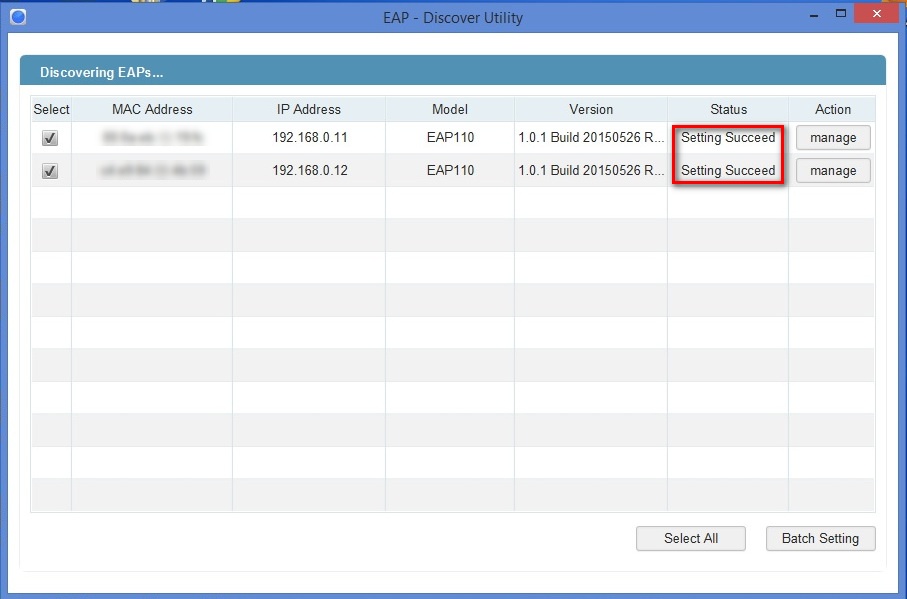Uncheck the Select checkbox for 192.168.0.11

(50, 138)
